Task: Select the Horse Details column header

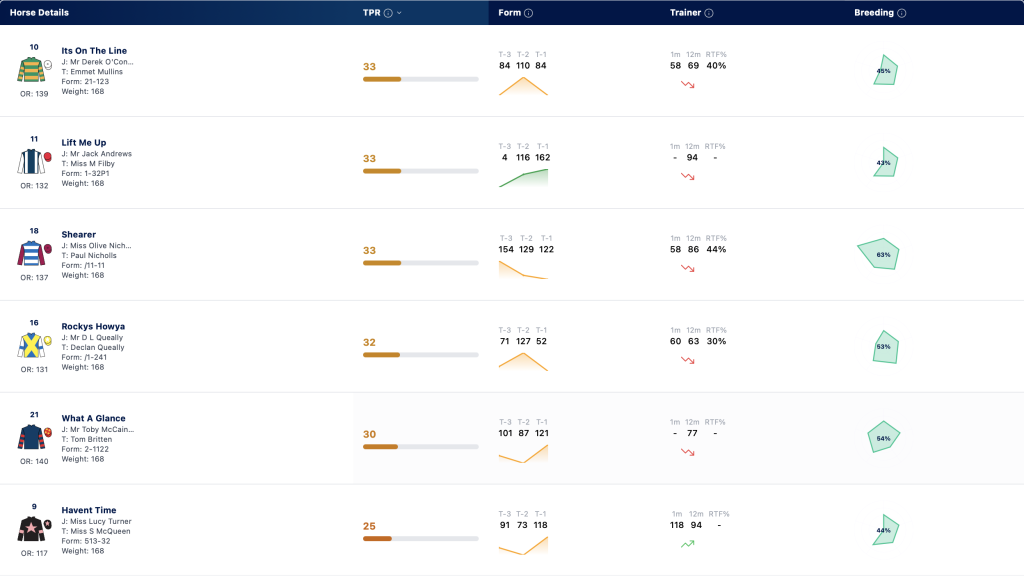Action: pyautogui.click(x=39, y=12)
